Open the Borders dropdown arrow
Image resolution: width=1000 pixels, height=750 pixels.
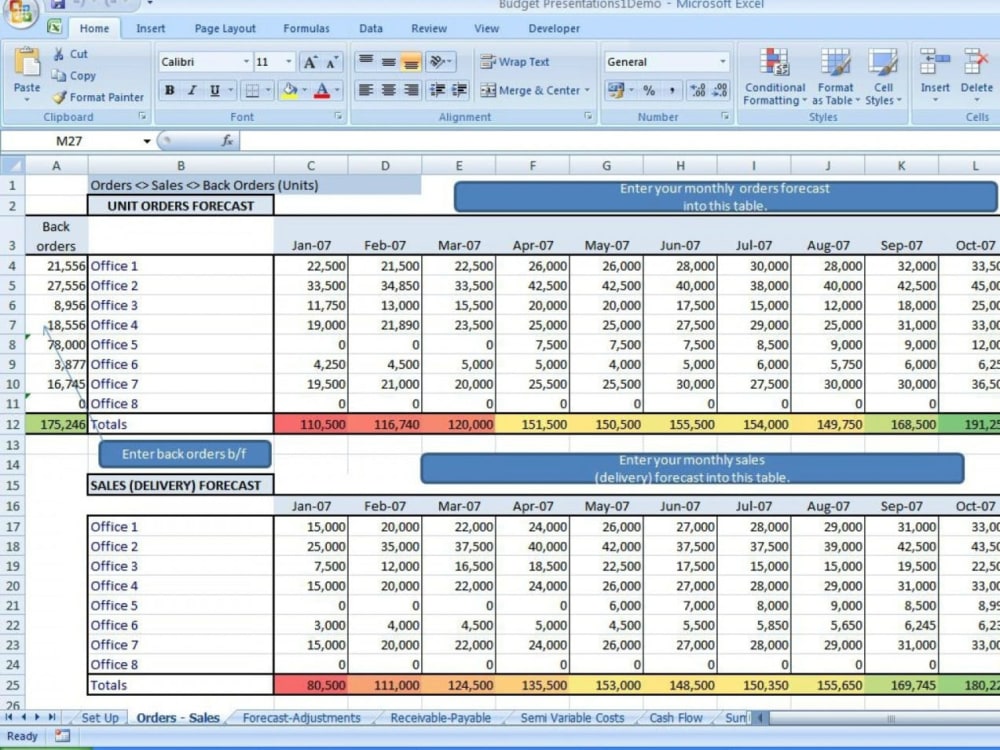pos(268,91)
